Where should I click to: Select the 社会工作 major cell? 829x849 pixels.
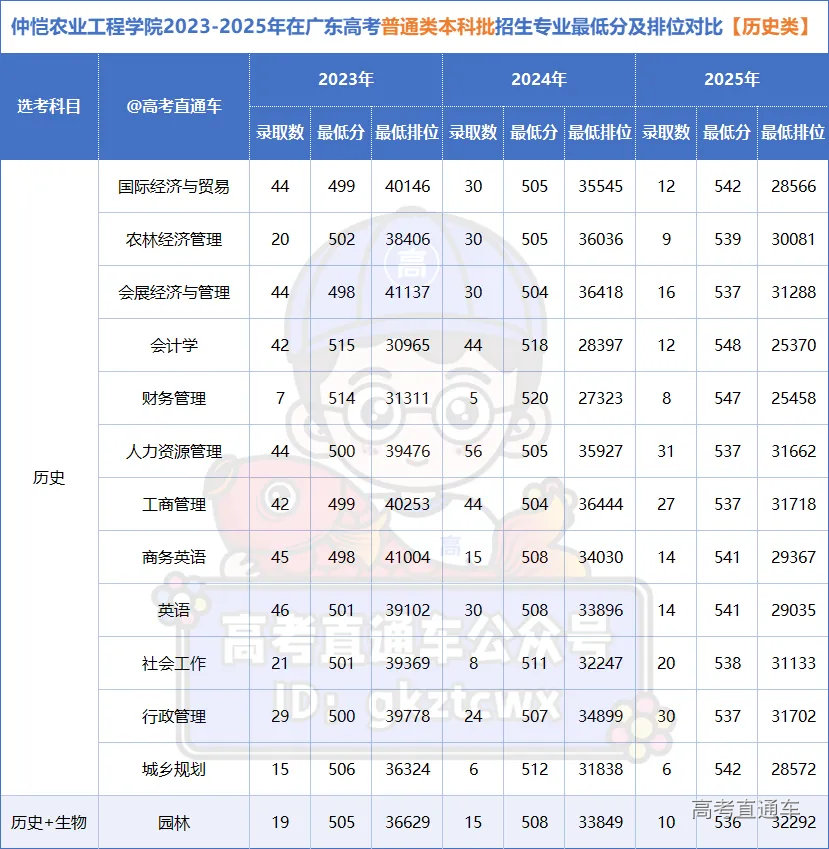(x=174, y=663)
